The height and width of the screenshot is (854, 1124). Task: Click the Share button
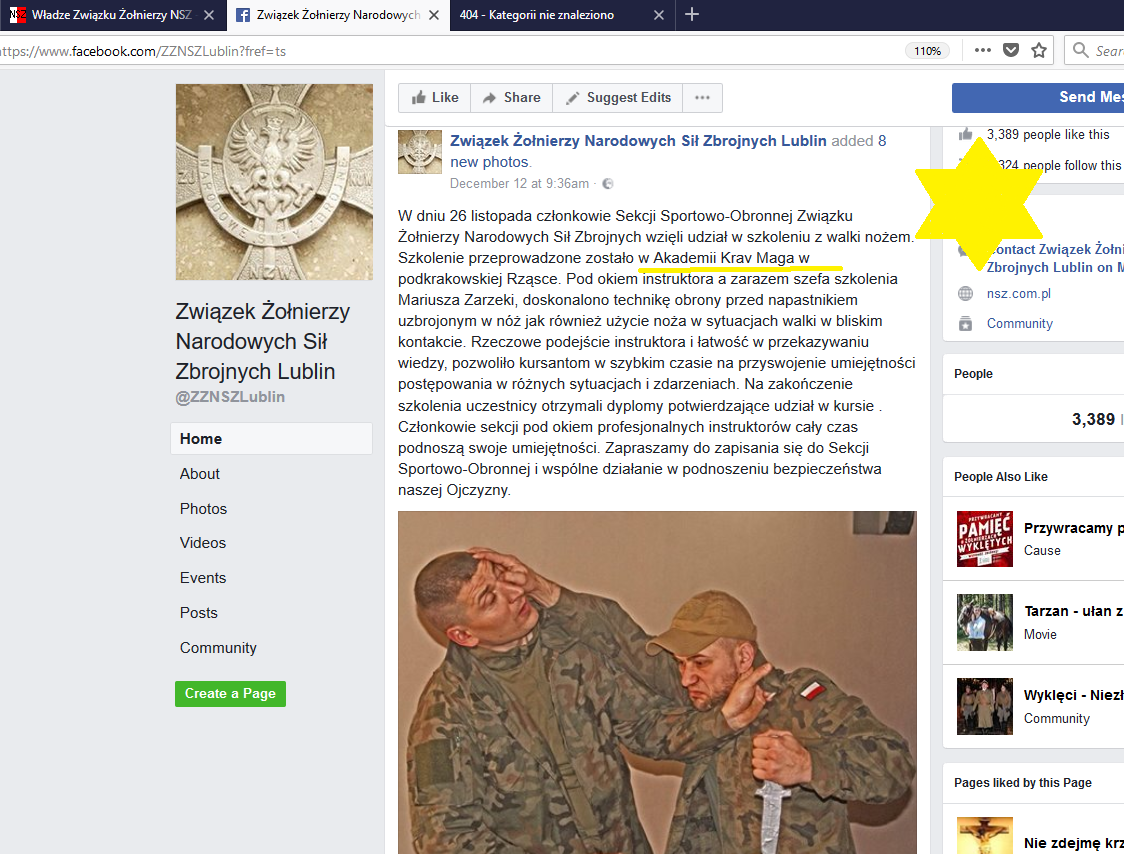tap(511, 98)
